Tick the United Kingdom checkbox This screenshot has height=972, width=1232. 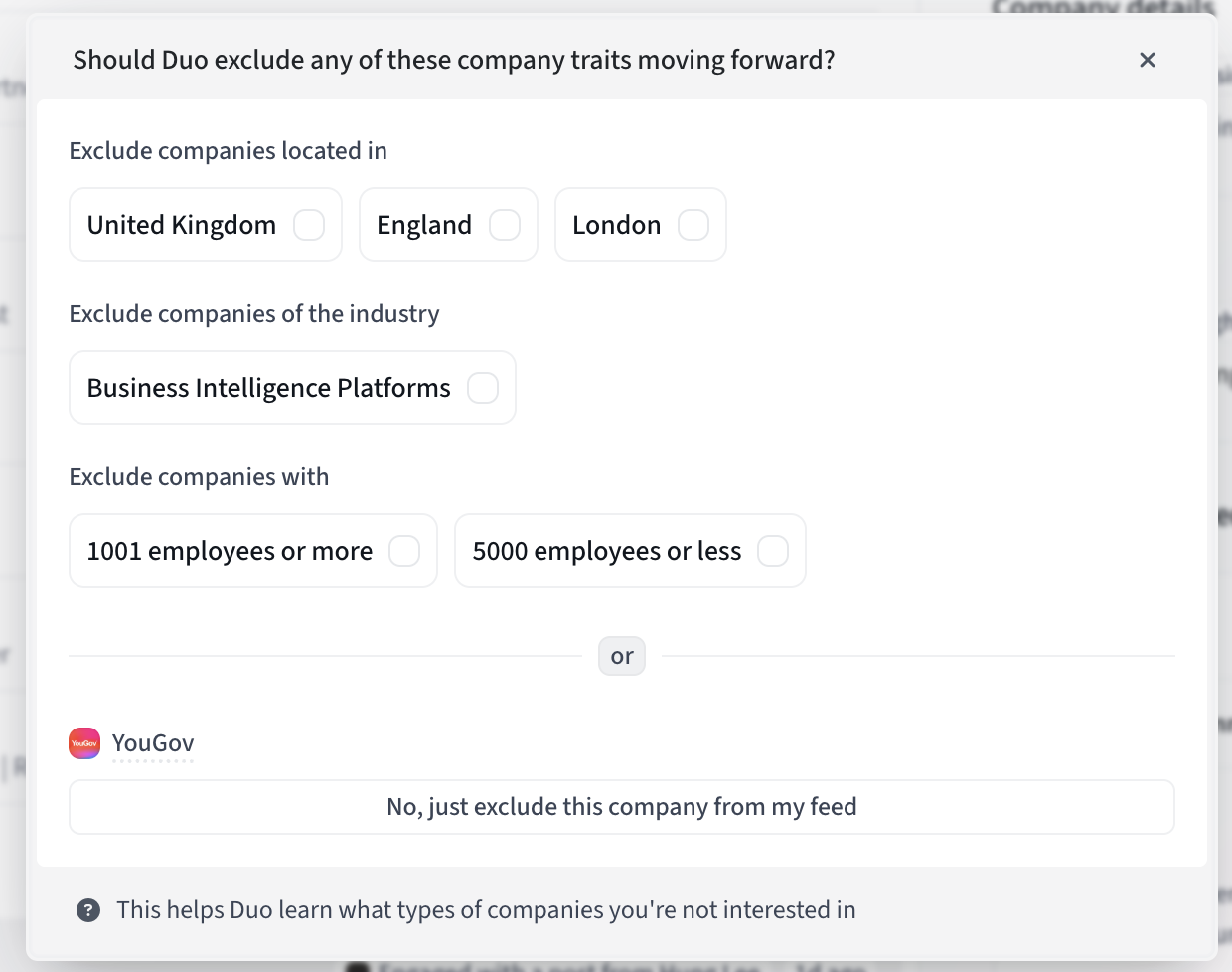click(x=309, y=225)
